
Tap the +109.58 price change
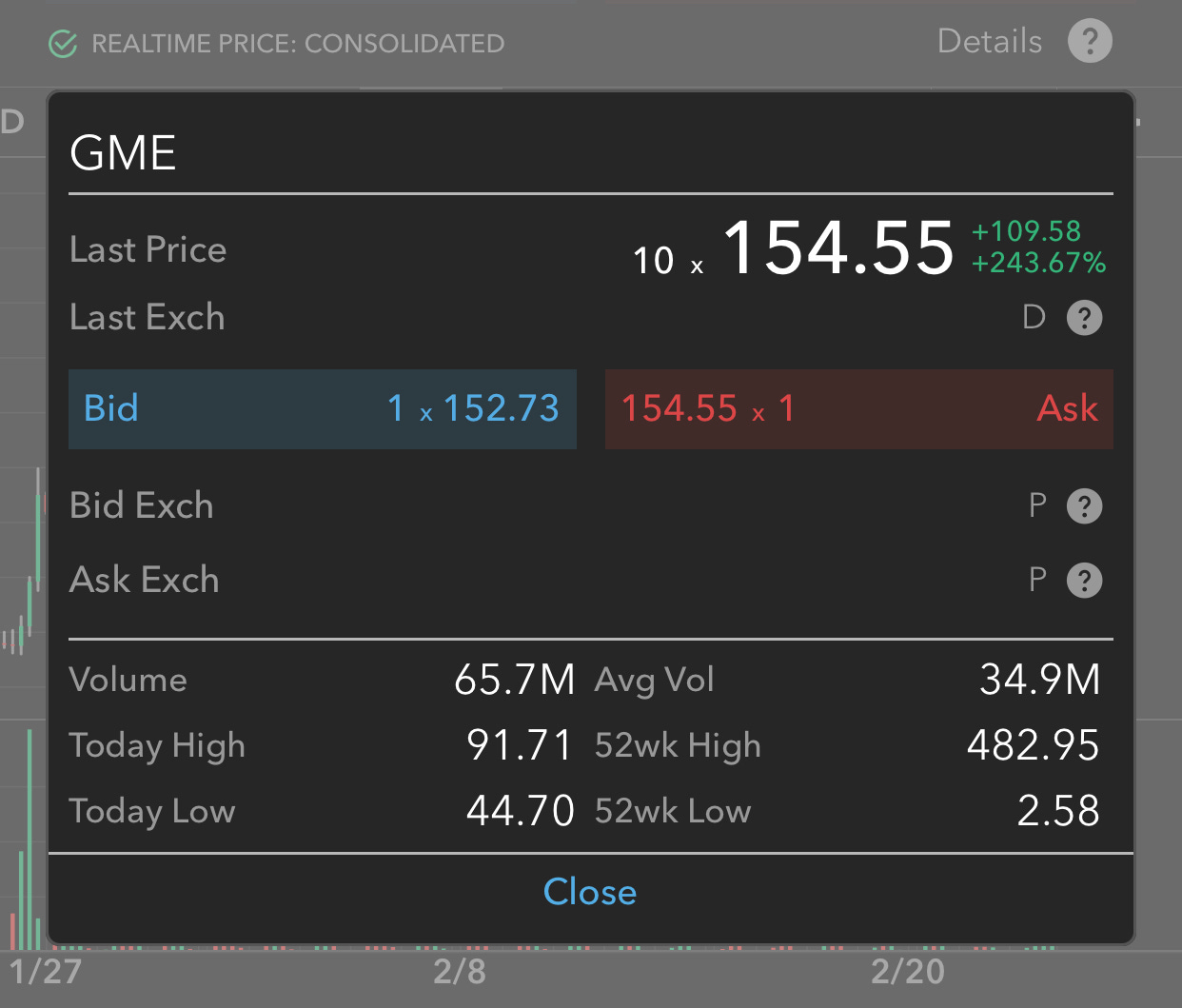(x=1026, y=231)
